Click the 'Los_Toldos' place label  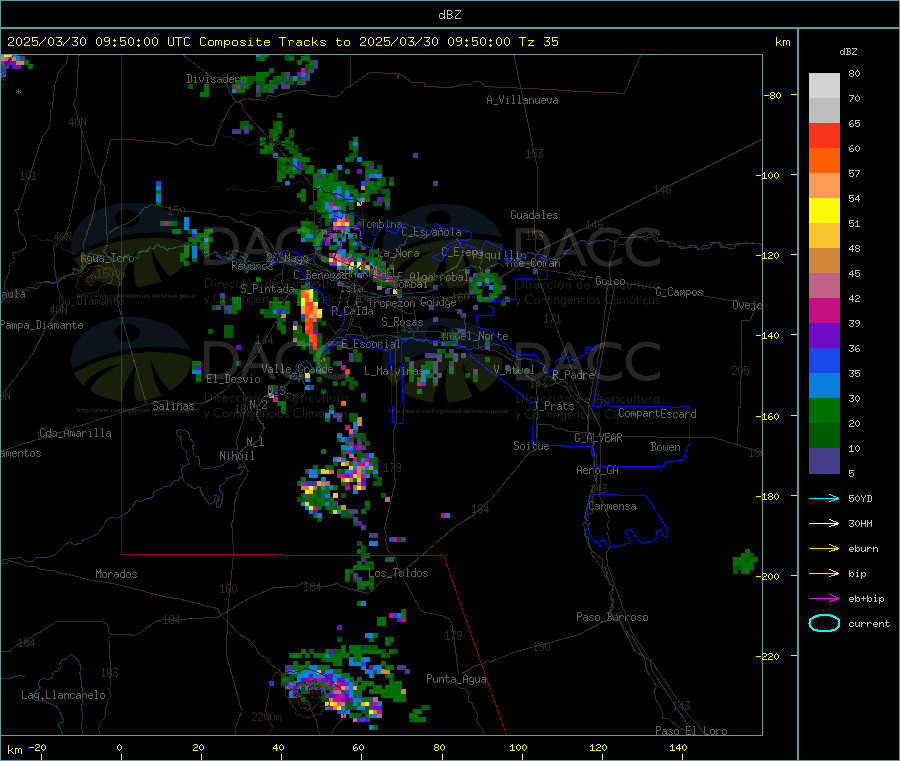pyautogui.click(x=398, y=573)
